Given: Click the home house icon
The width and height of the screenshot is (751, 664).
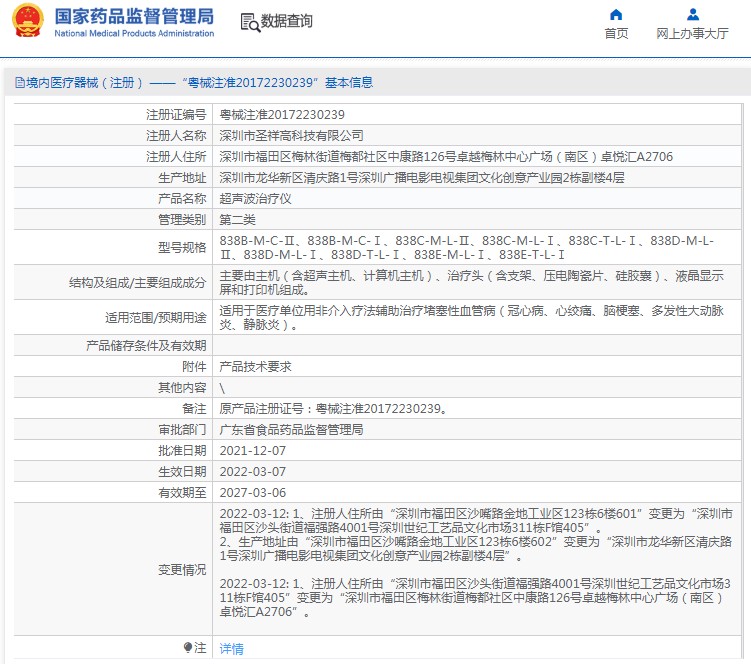Looking at the screenshot, I should click(x=616, y=15).
